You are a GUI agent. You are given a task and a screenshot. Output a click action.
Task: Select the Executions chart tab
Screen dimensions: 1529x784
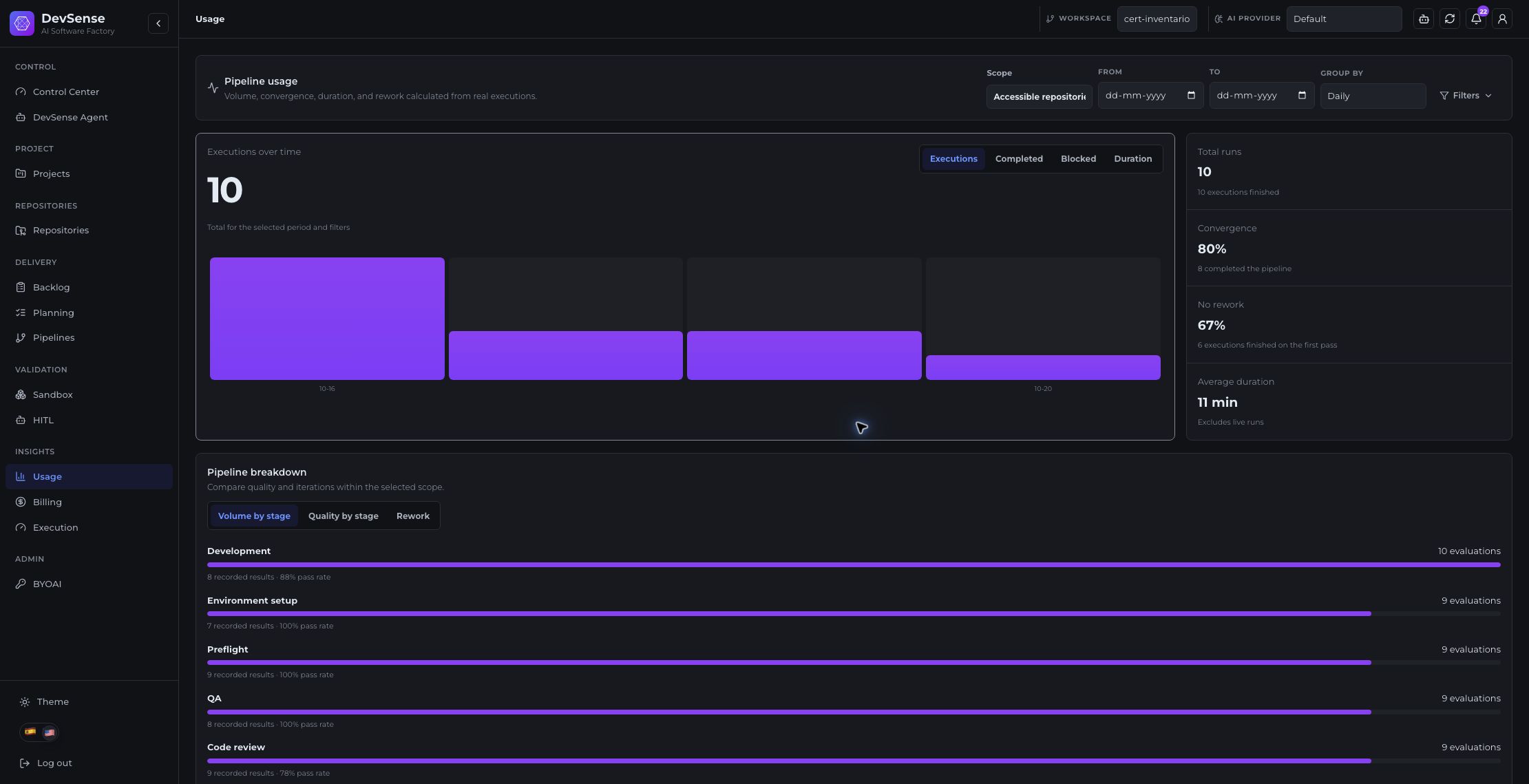click(953, 159)
